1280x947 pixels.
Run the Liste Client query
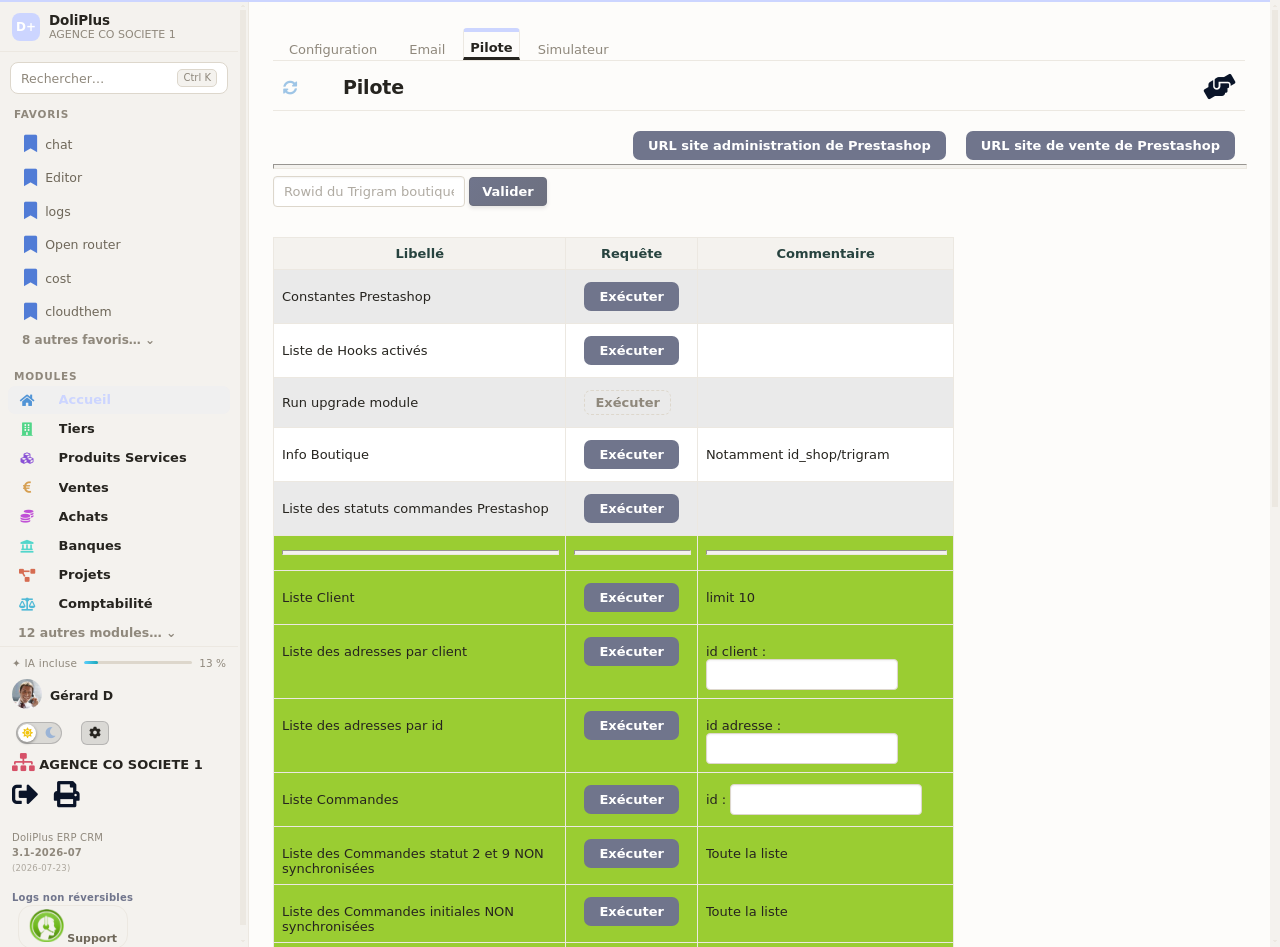tap(631, 598)
